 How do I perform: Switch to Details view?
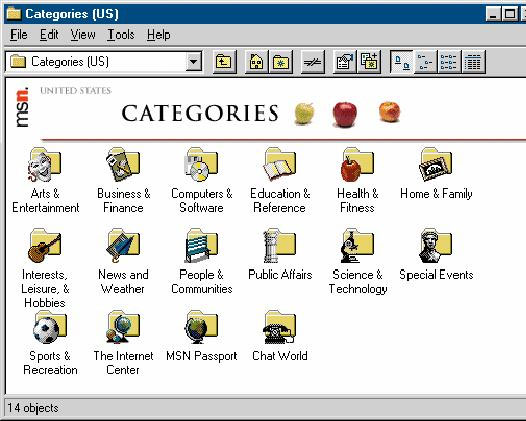click(473, 62)
